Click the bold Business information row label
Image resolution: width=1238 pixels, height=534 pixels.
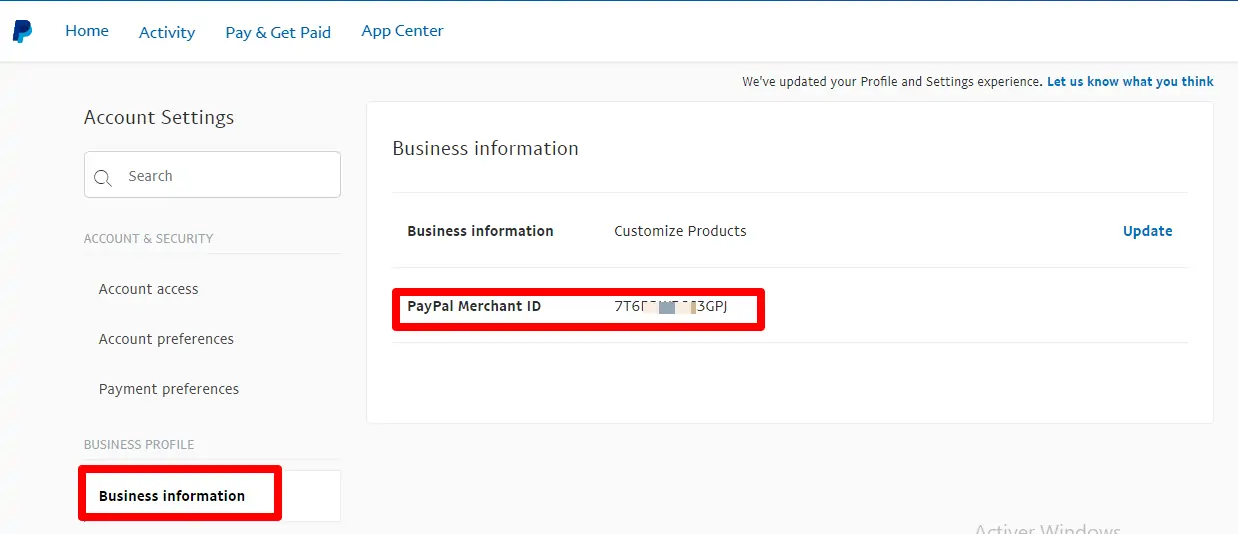[480, 231]
